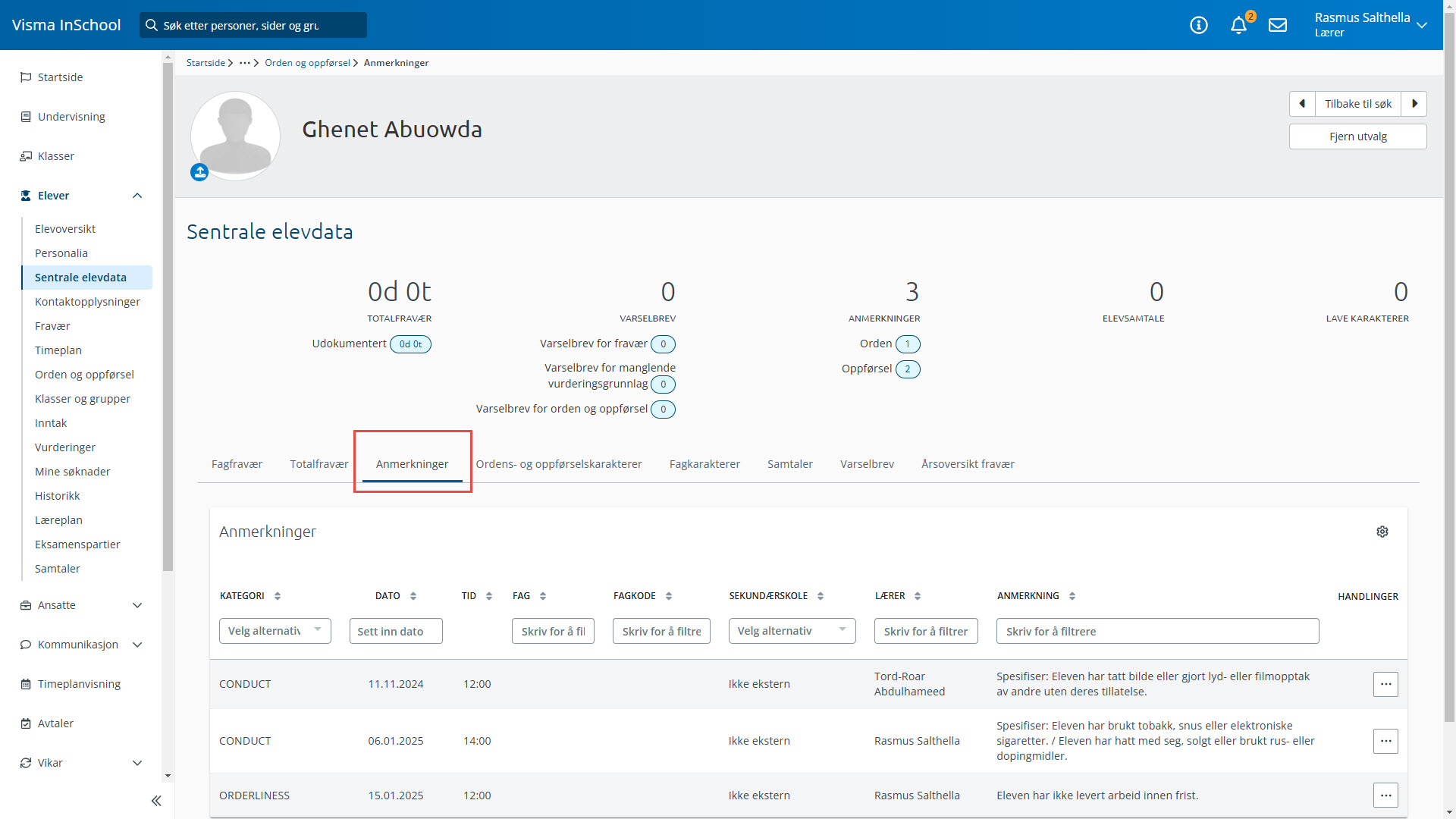Sort table by Kategori column
Viewport: 1456px width, 819px height.
coord(278,596)
